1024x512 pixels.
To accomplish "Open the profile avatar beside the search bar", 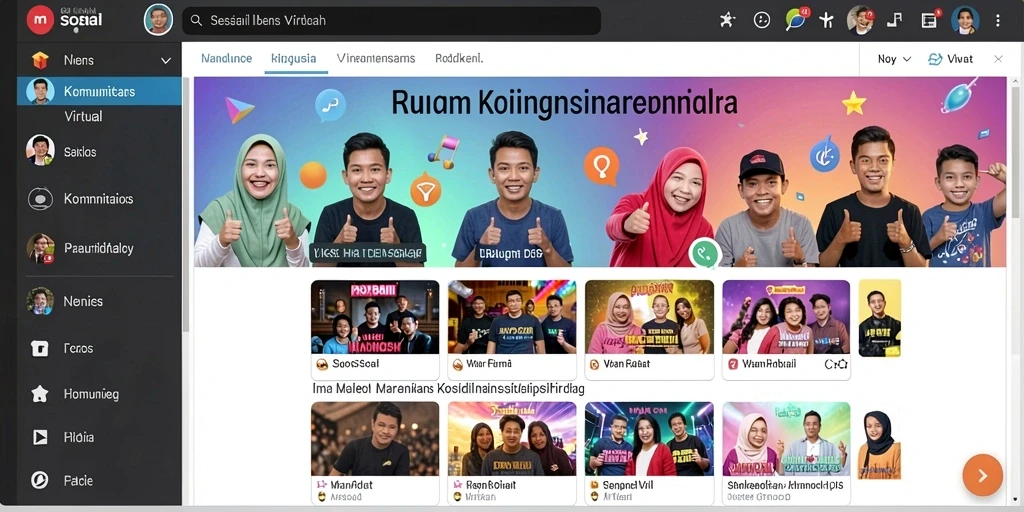I will pos(158,20).
